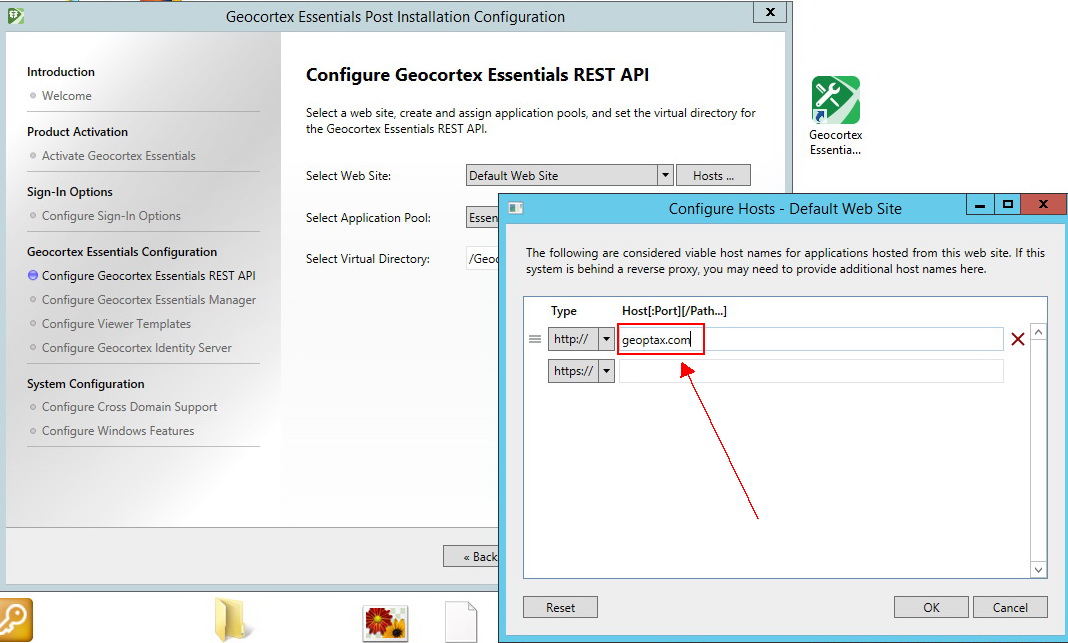Click the Host[:Port][/Path...] column header
Screen dimensions: 1068x643
click(x=674, y=311)
